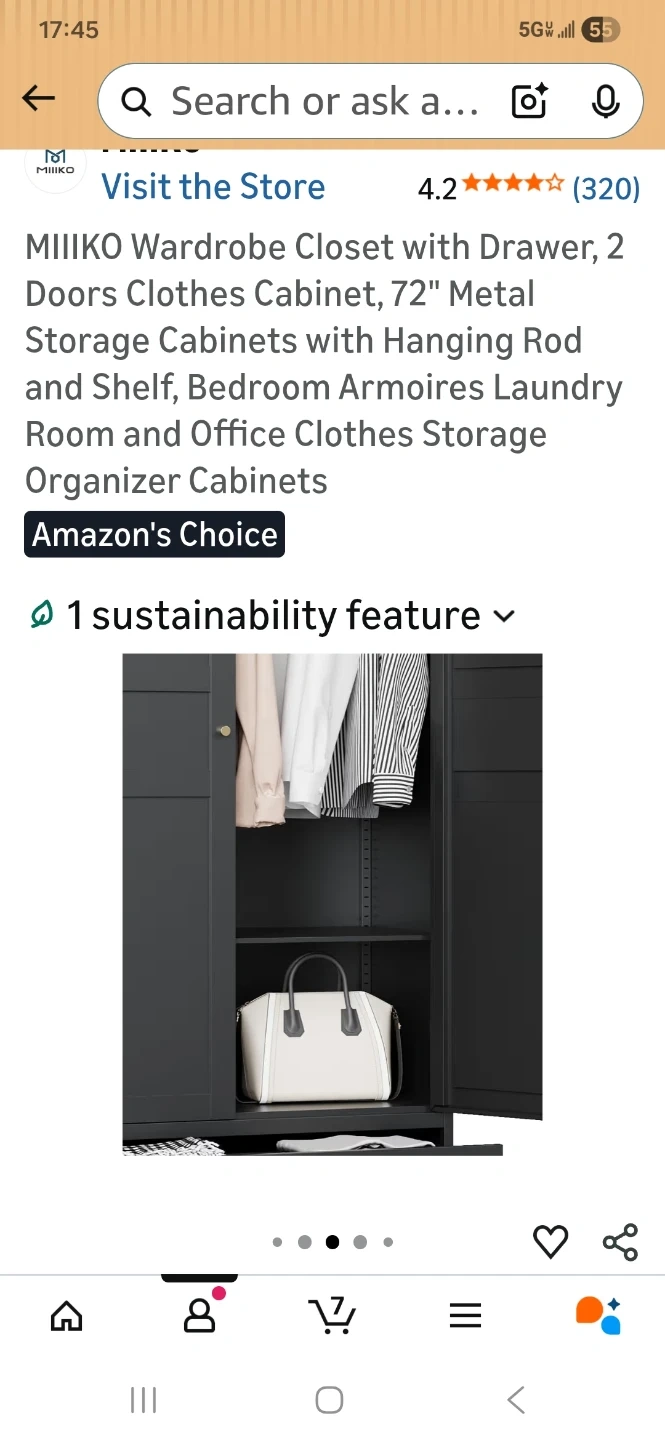Image resolution: width=665 pixels, height=1440 pixels.
Task: Launch the Rufus AI assistant icon
Action: point(599,1315)
